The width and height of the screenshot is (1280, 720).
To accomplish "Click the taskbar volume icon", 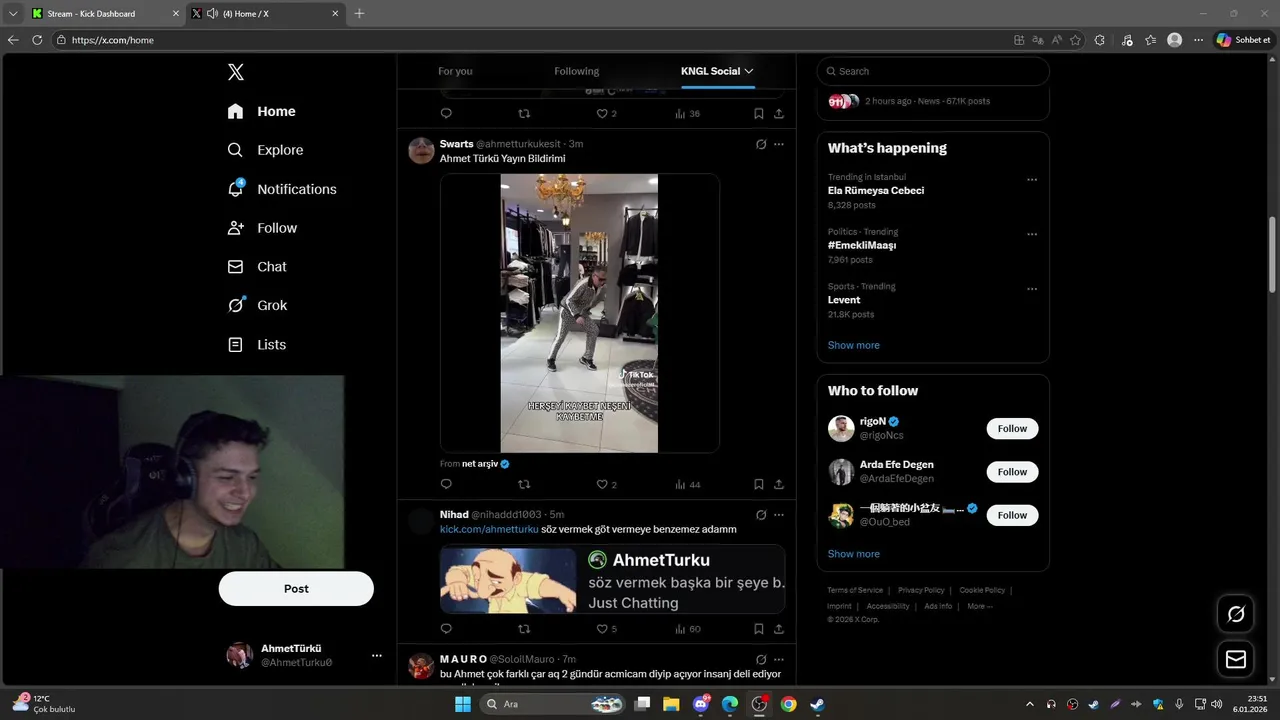I will click(x=1216, y=704).
